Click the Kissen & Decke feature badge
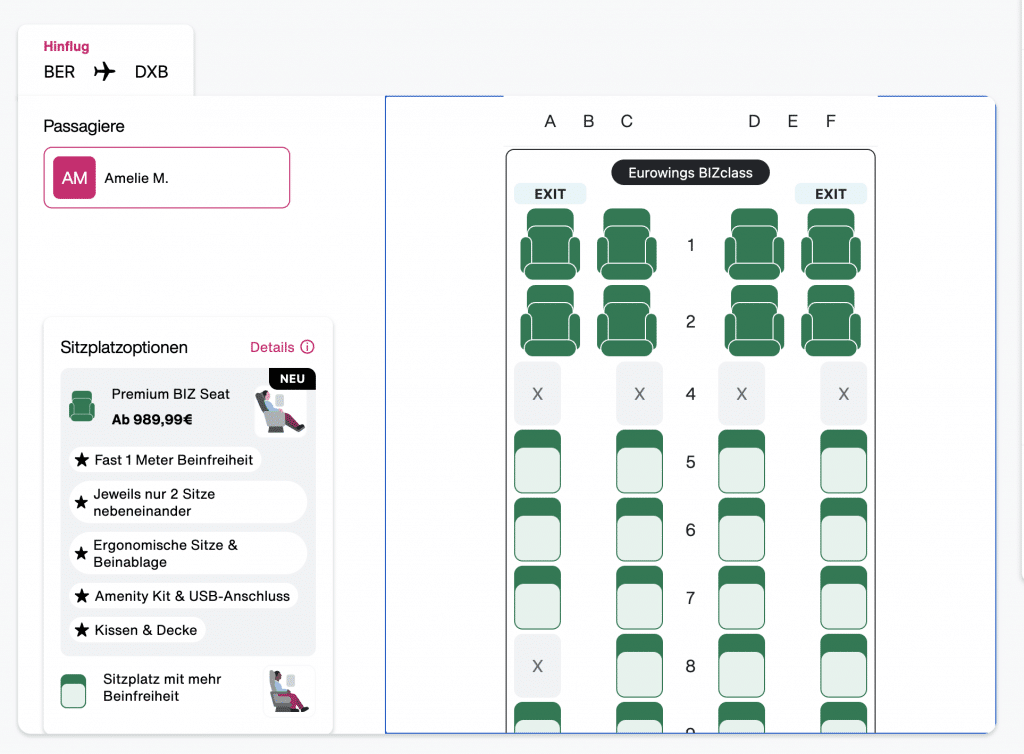Viewport: 1024px width, 754px height. [x=136, y=630]
